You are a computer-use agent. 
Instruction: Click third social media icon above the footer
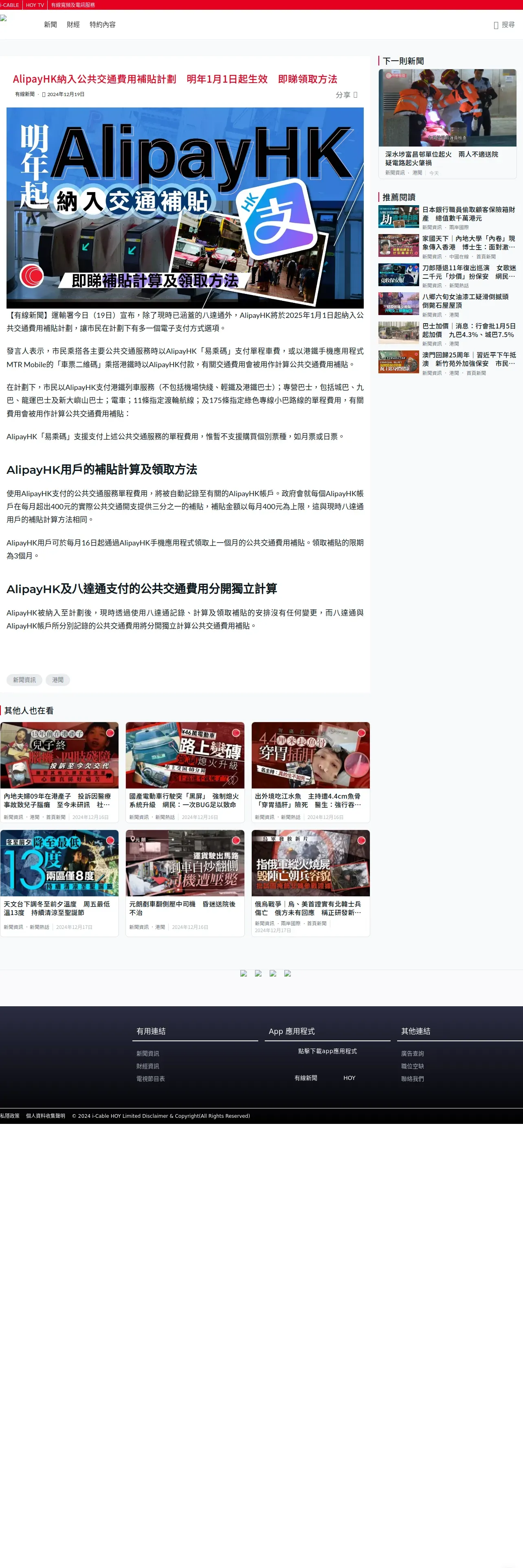[273, 973]
